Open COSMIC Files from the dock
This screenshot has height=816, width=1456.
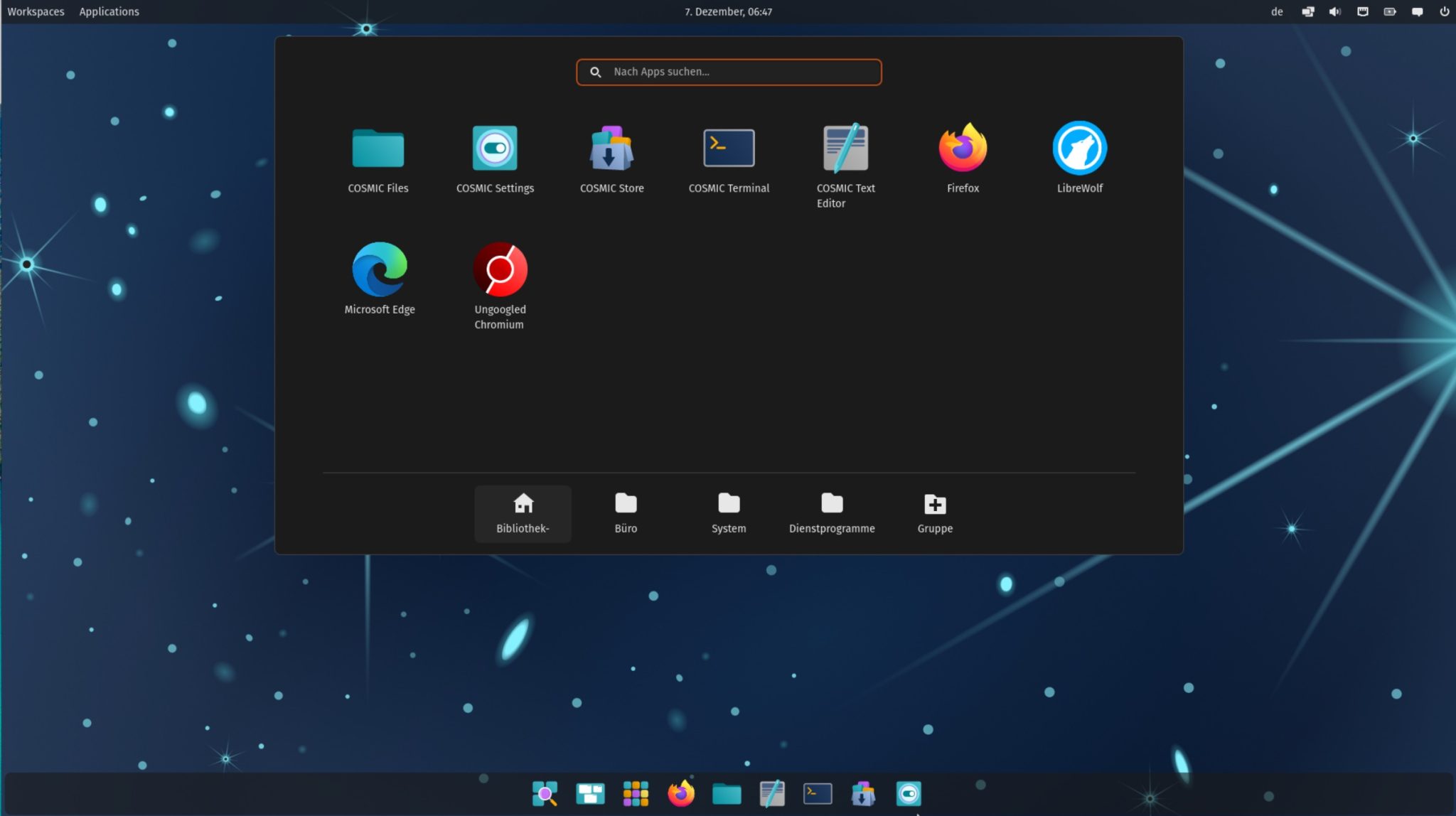click(x=727, y=793)
